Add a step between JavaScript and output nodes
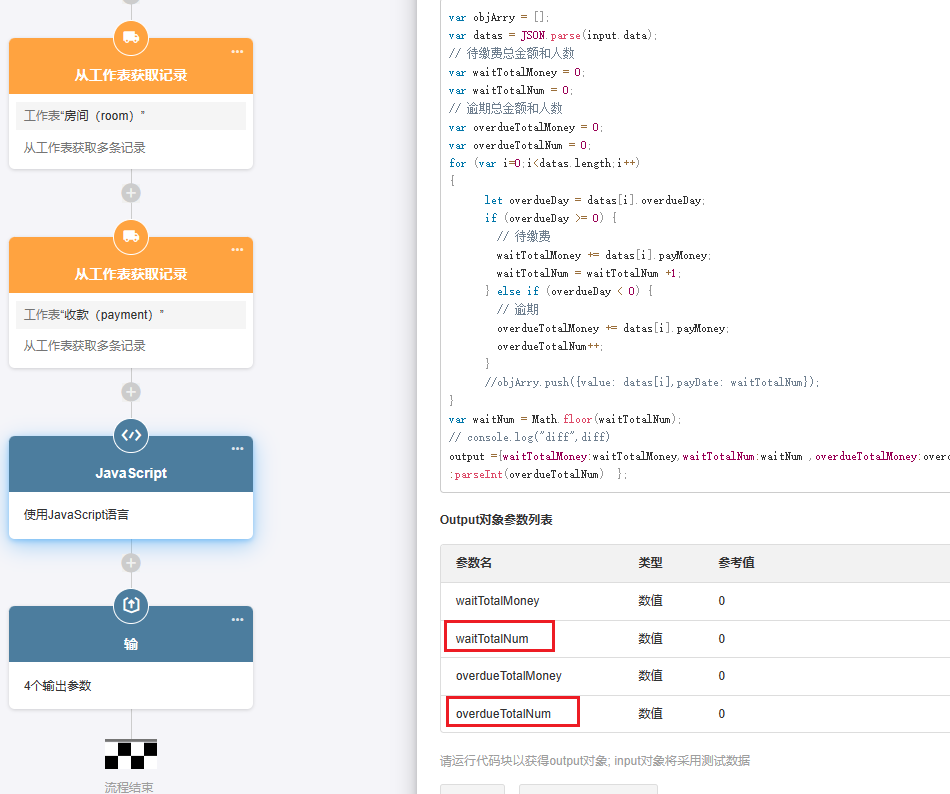Viewport: 950px width, 794px height. click(x=131, y=563)
